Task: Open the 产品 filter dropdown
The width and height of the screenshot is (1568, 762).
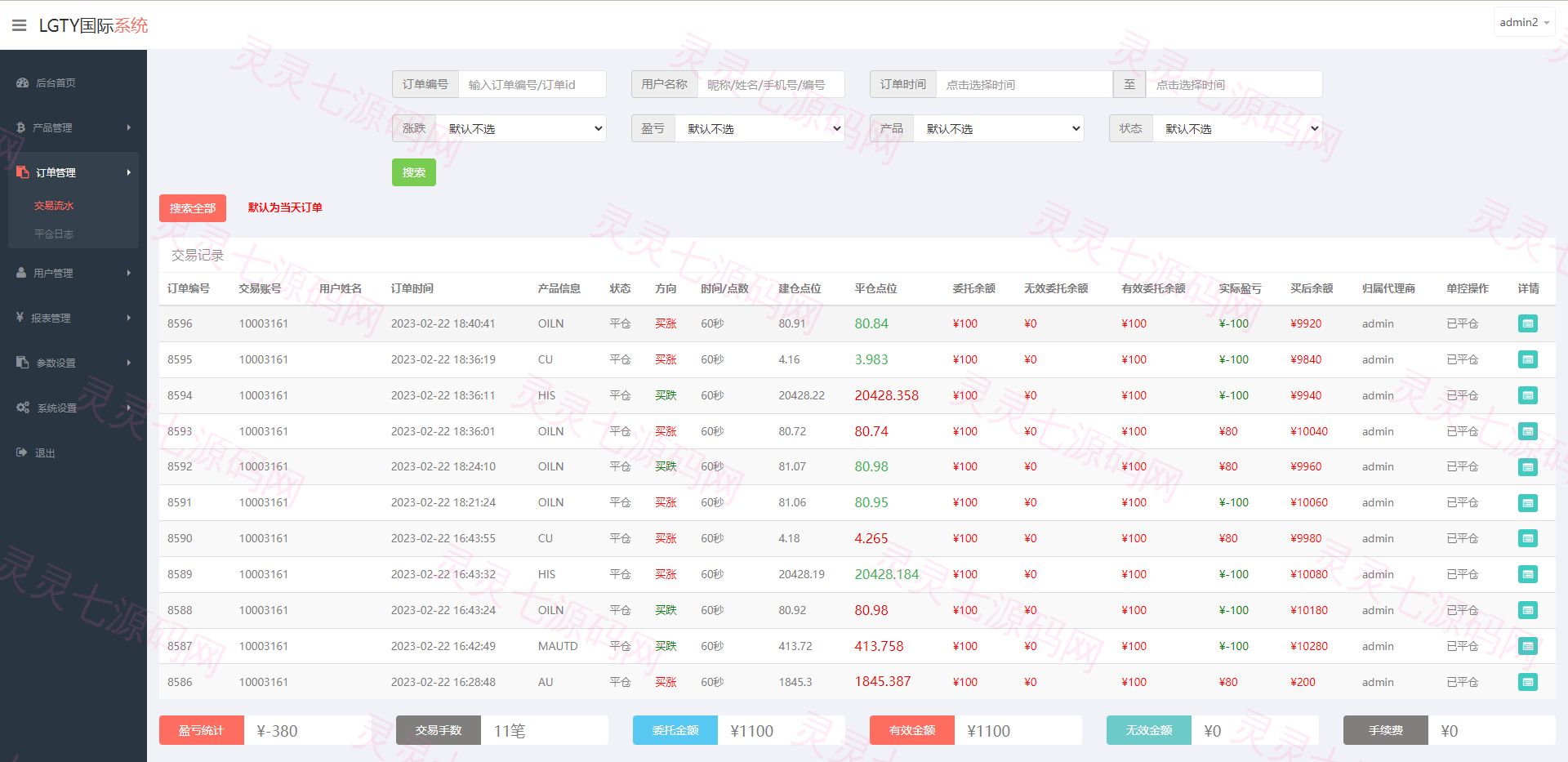Action: [999, 128]
